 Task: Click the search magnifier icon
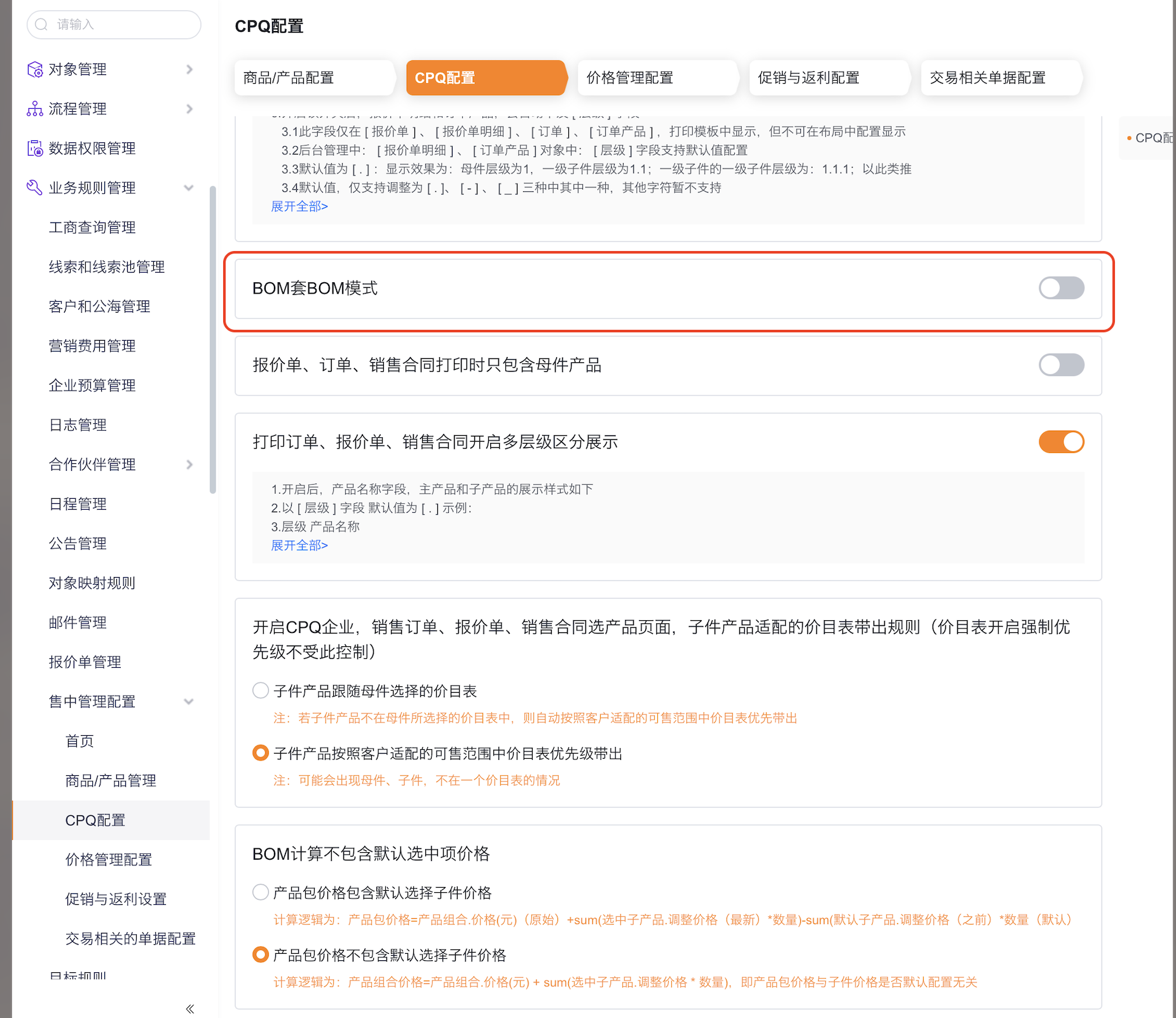click(x=42, y=25)
